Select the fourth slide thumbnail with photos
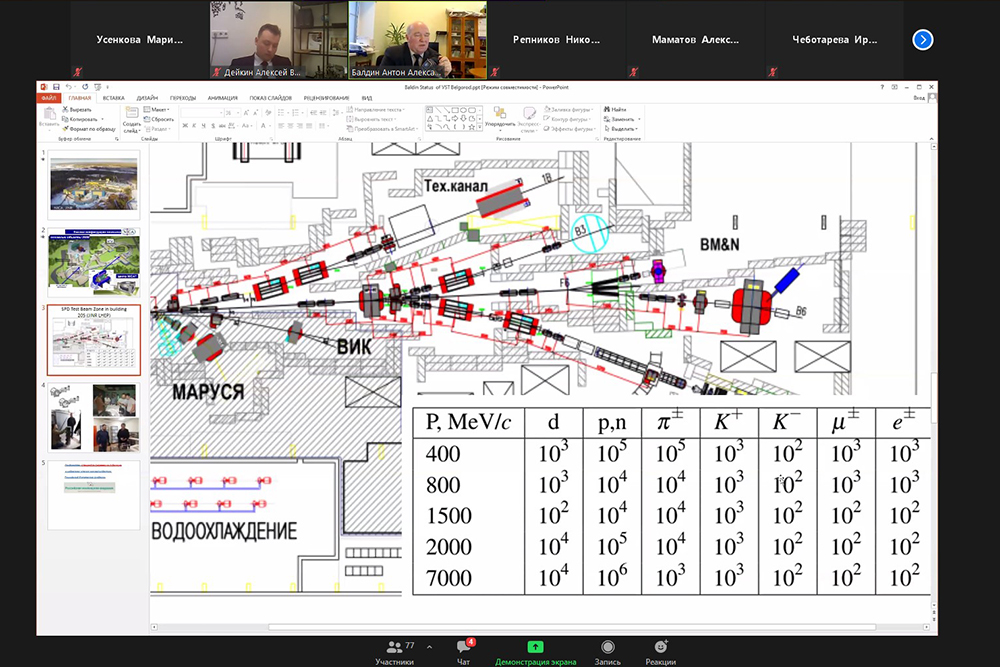 point(95,417)
